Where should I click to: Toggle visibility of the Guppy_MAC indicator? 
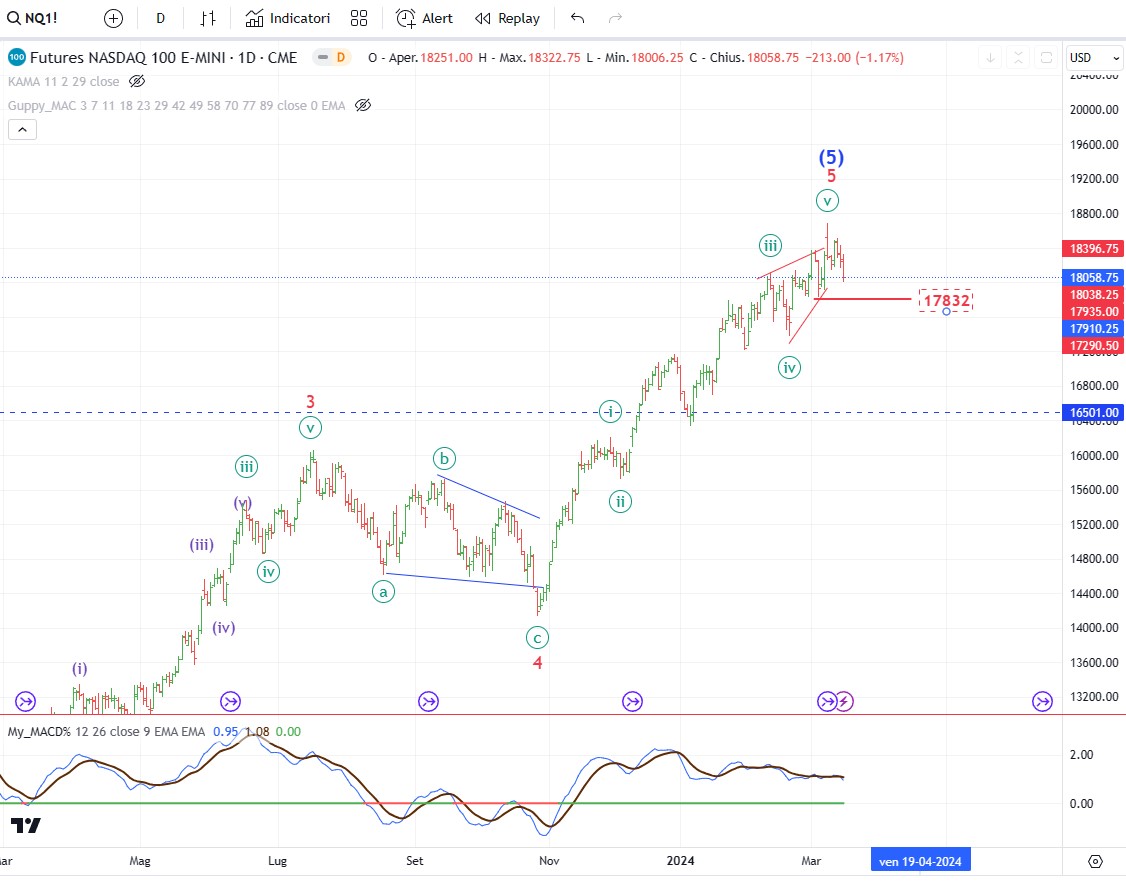point(363,106)
